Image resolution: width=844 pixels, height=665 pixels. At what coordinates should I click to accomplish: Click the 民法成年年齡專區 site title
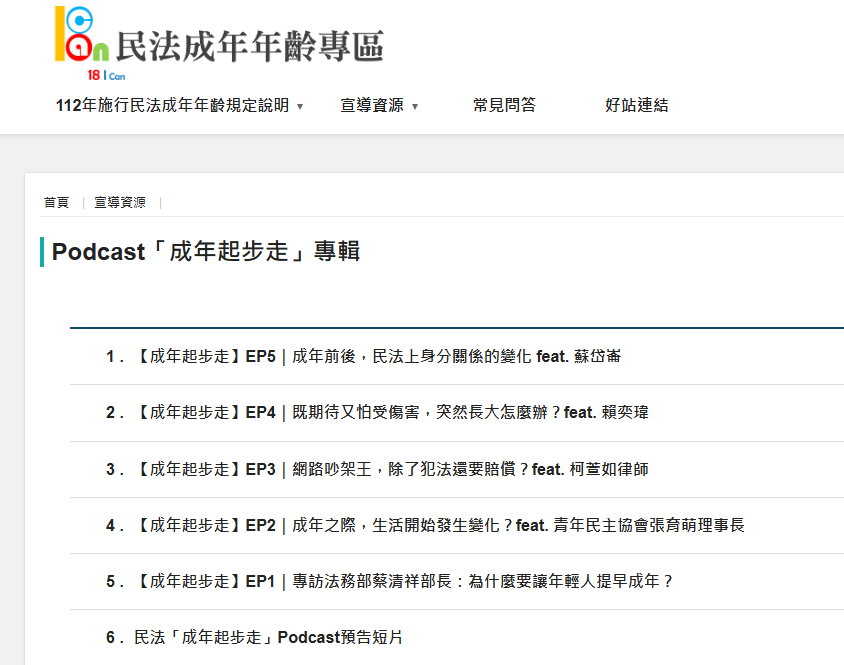(x=250, y=45)
